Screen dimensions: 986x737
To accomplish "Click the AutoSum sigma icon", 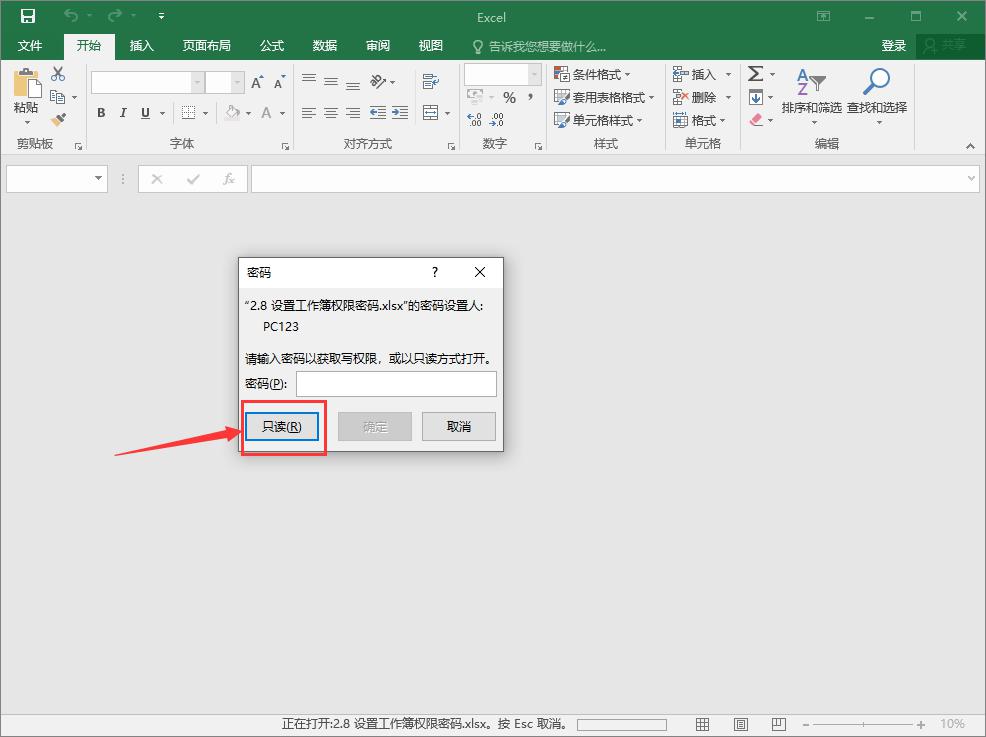I will [756, 74].
